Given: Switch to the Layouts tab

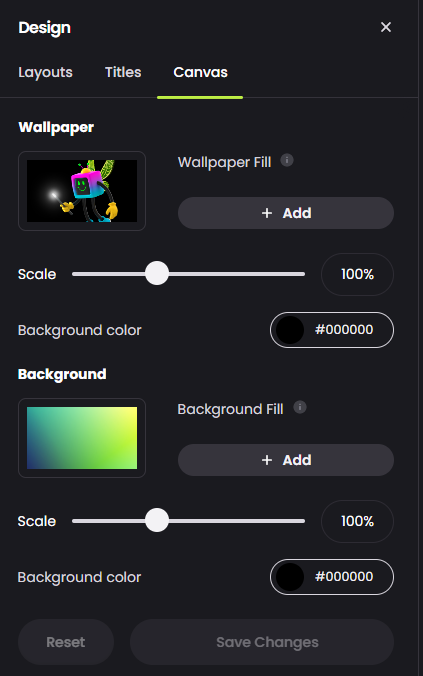Looking at the screenshot, I should pyautogui.click(x=45, y=72).
